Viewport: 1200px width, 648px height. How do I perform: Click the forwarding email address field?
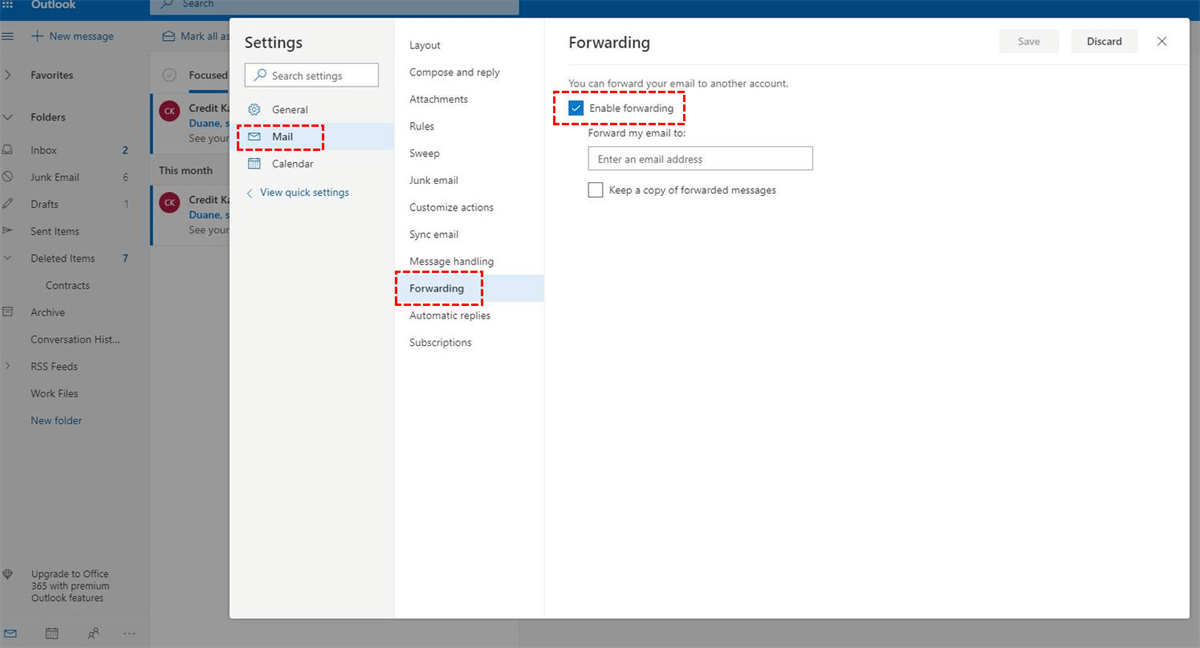tap(700, 159)
